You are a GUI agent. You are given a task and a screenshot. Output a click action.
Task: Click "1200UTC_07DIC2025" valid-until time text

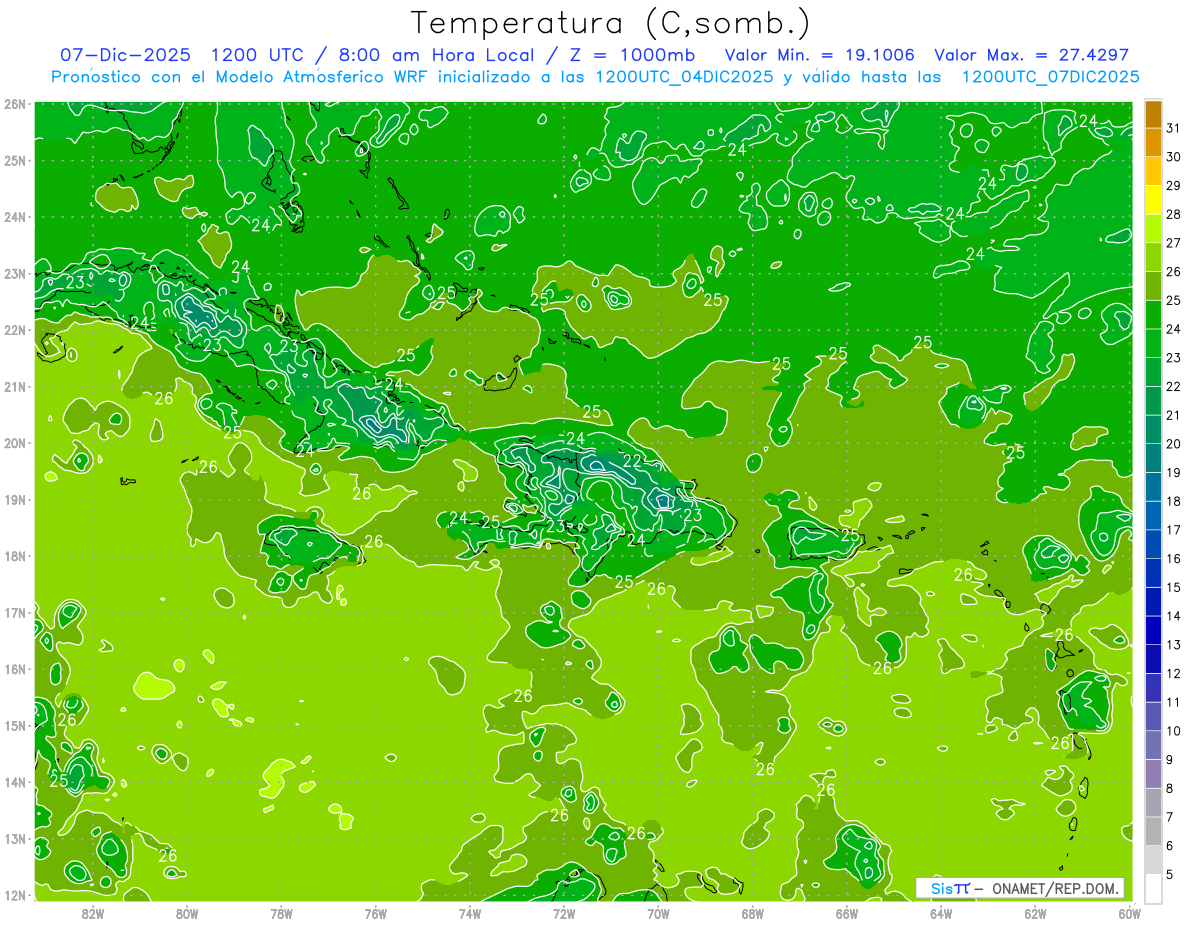pos(1050,77)
